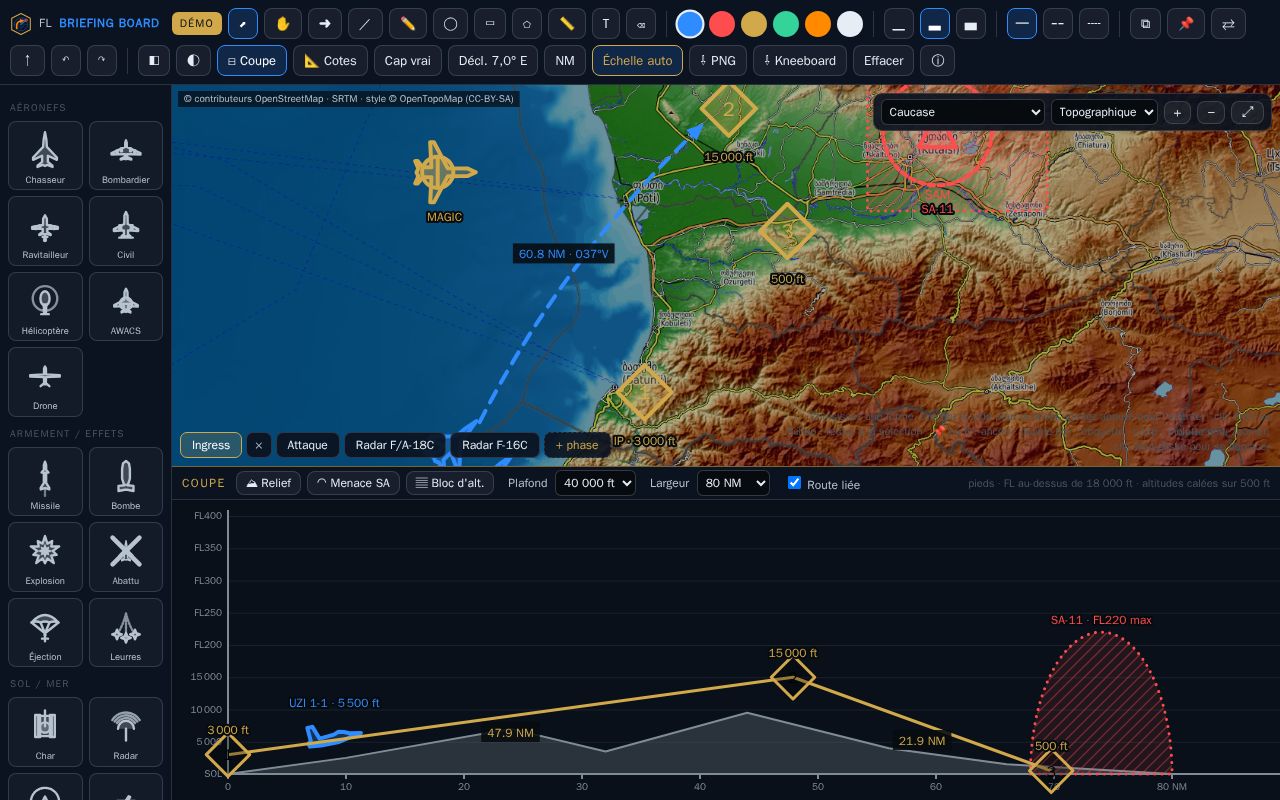Zoom in the map with plus
Viewport: 1280px width, 800px height.
click(1177, 112)
